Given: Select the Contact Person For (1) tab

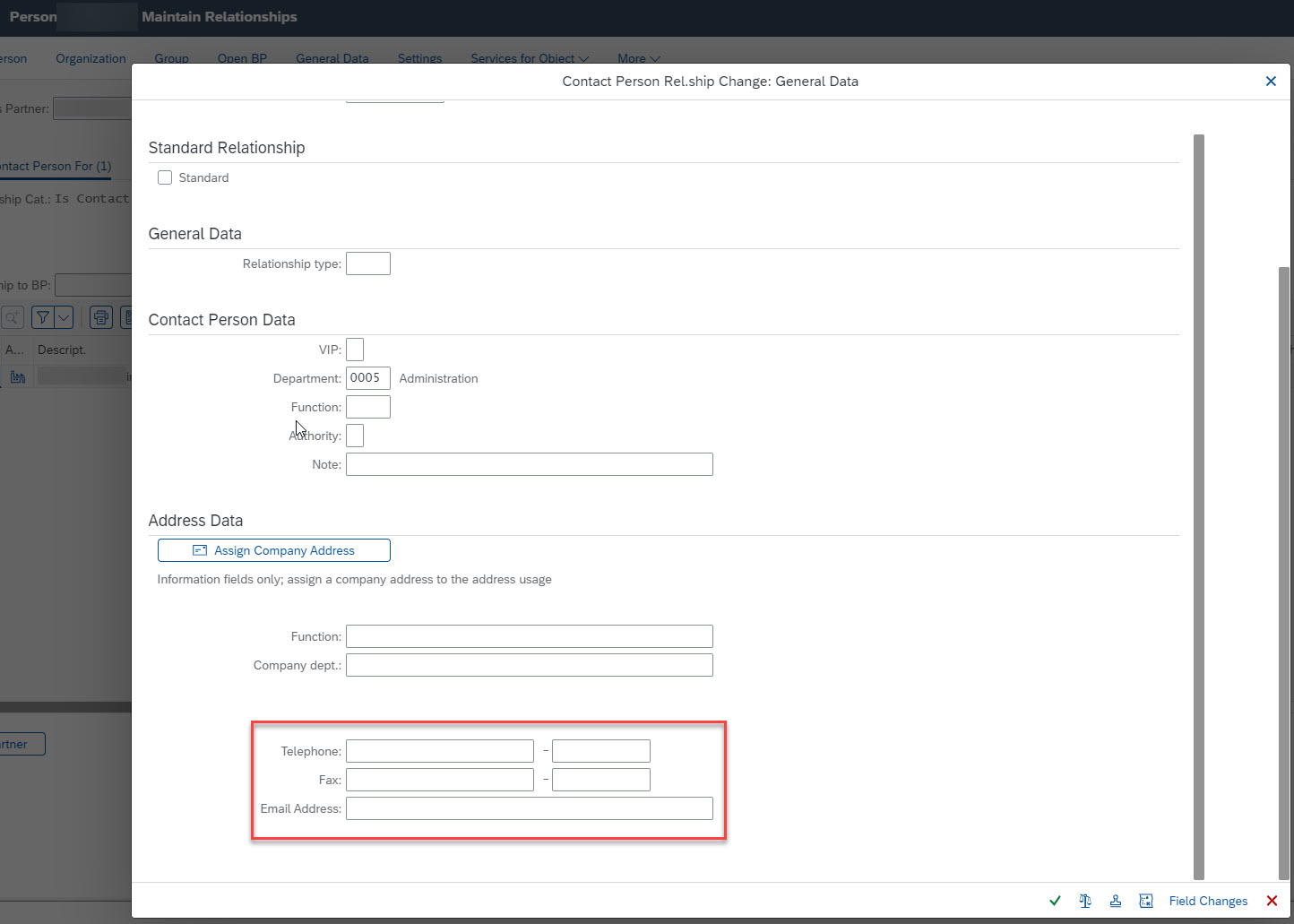Looking at the screenshot, I should pyautogui.click(x=54, y=166).
